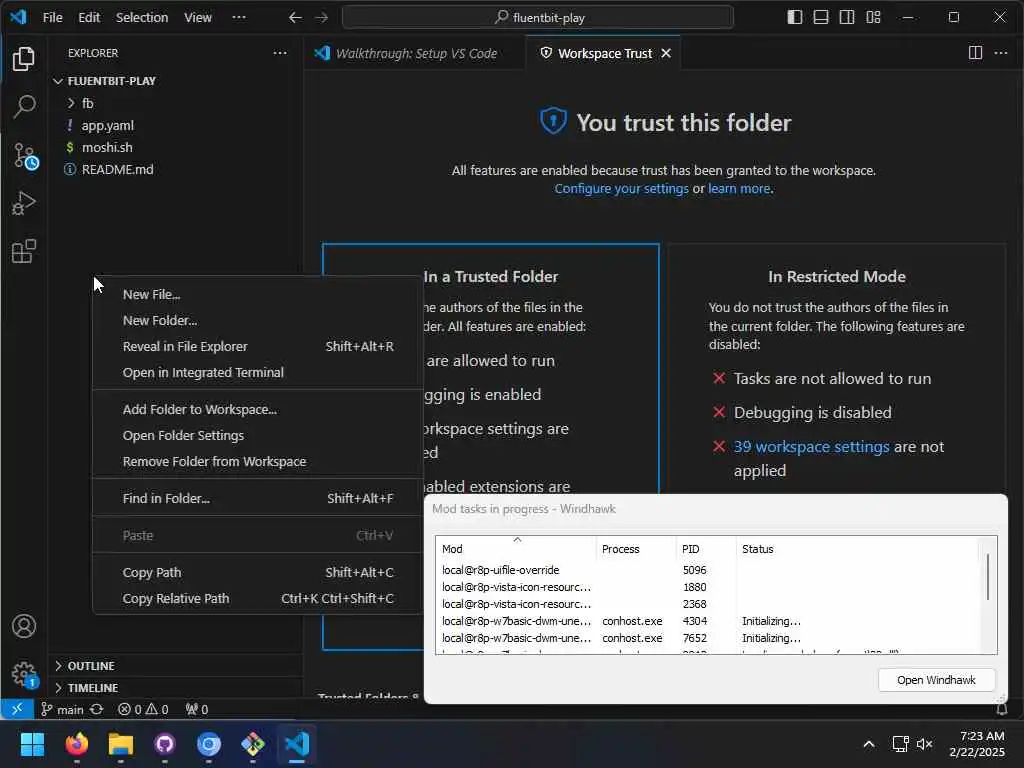This screenshot has width=1024, height=768.
Task: Close the Workspace Trust tab
Action: click(x=666, y=53)
